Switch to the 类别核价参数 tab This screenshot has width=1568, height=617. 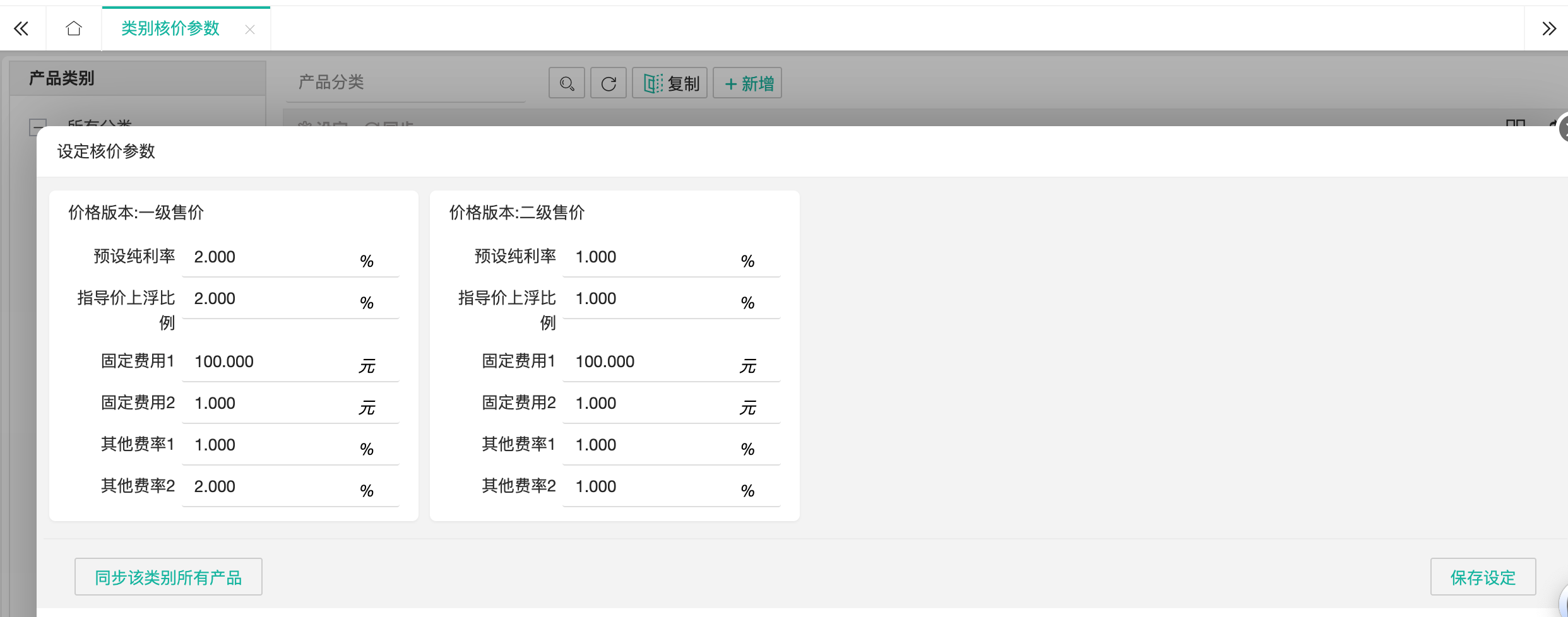(x=170, y=28)
